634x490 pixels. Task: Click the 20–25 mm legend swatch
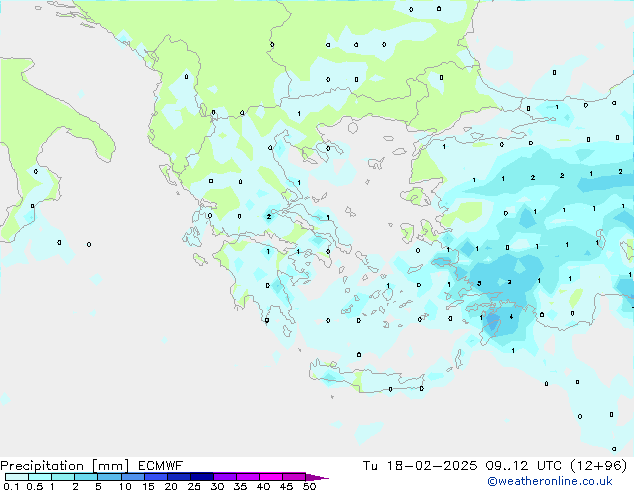coord(179,477)
